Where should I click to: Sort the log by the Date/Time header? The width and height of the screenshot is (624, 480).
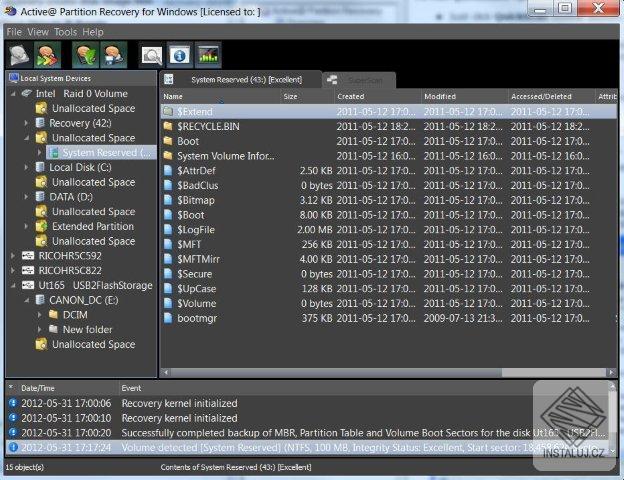[x=67, y=388]
